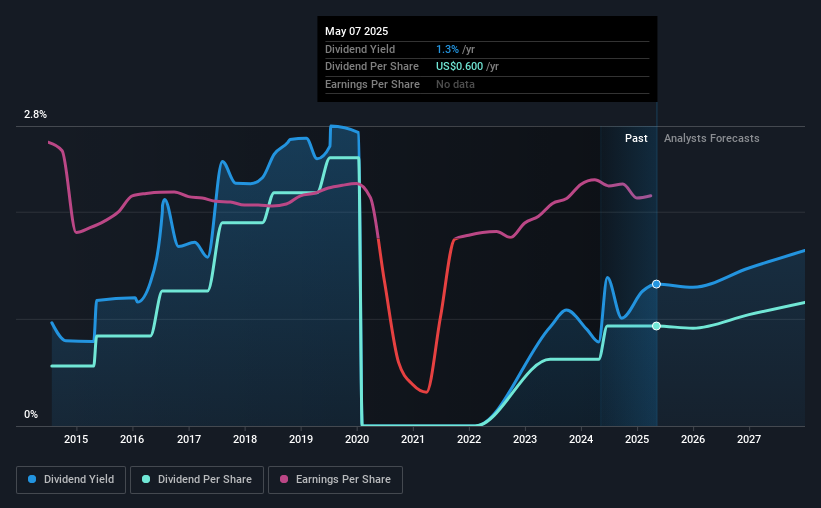Click the No data earnings value
Viewport: 821px width, 508px height.
455,84
